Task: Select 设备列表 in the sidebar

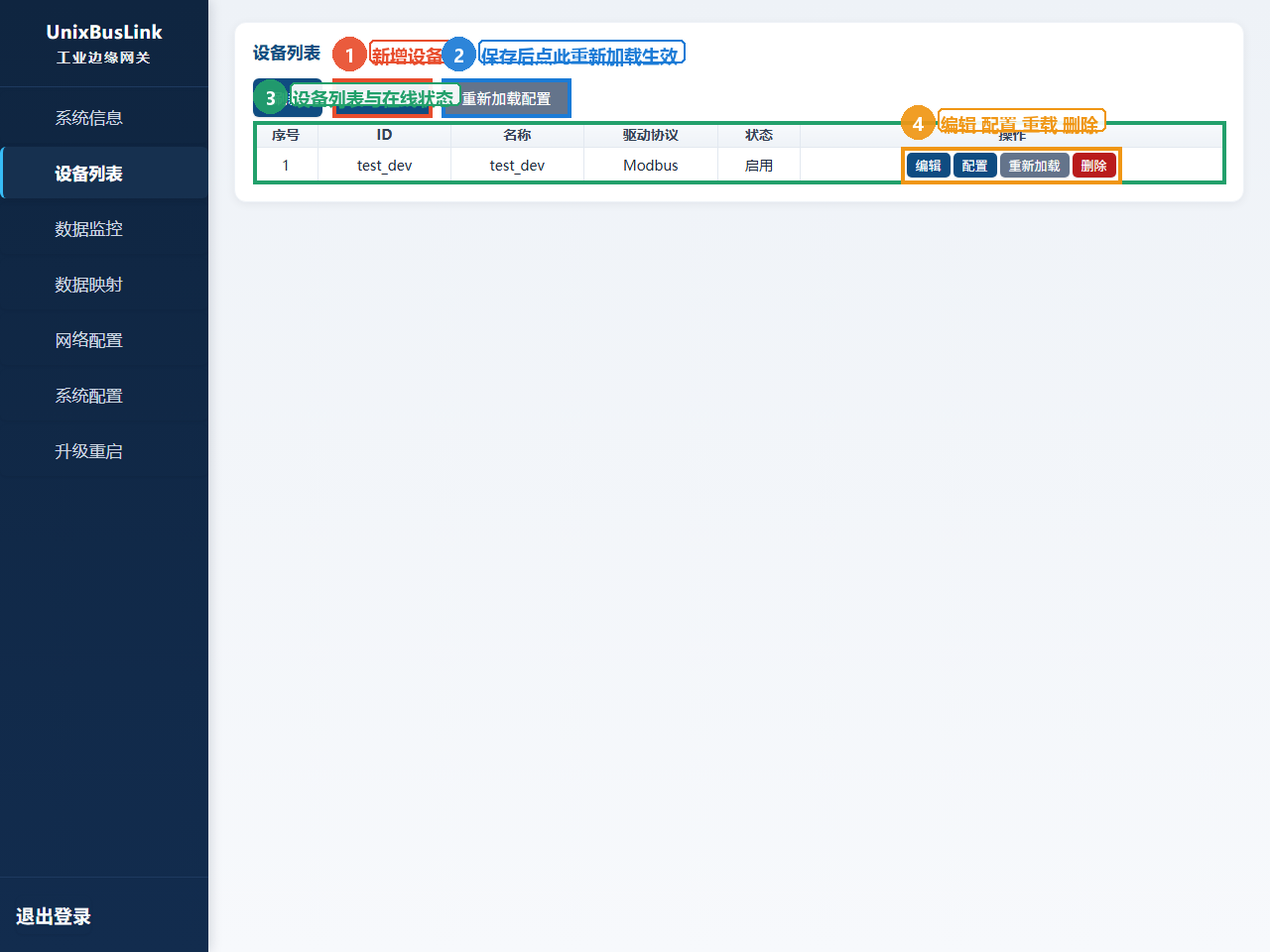Action: (104, 174)
